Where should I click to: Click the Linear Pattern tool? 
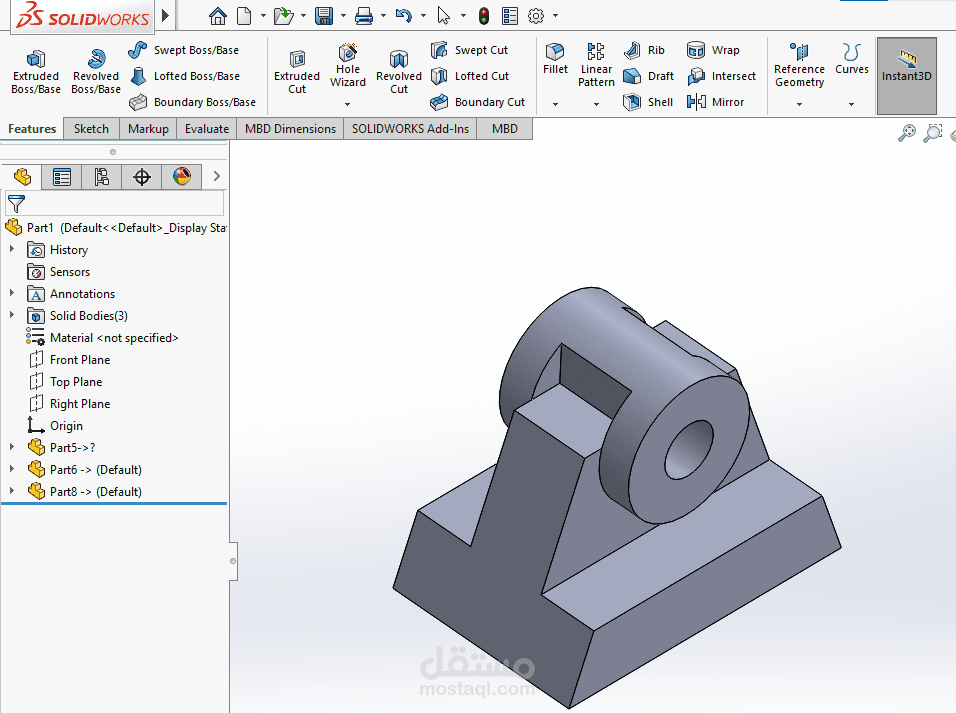coord(596,65)
